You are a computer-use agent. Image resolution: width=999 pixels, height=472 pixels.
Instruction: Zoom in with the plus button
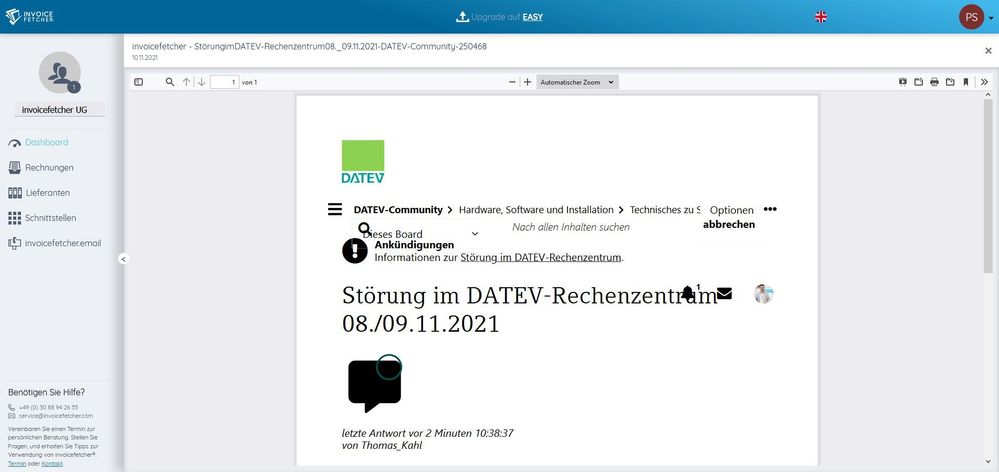[528, 82]
